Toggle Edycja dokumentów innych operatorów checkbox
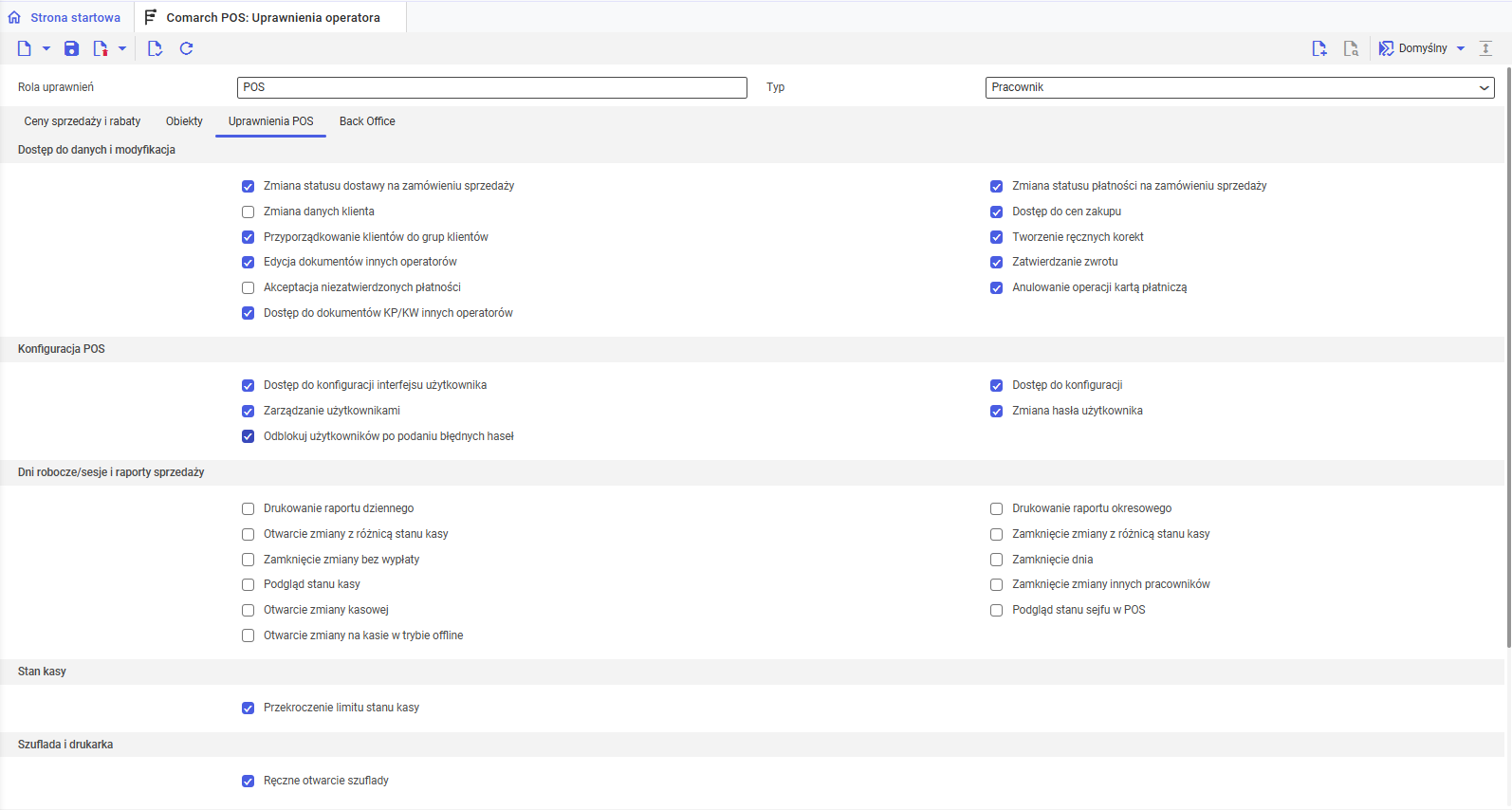1512x810 pixels. pos(249,263)
